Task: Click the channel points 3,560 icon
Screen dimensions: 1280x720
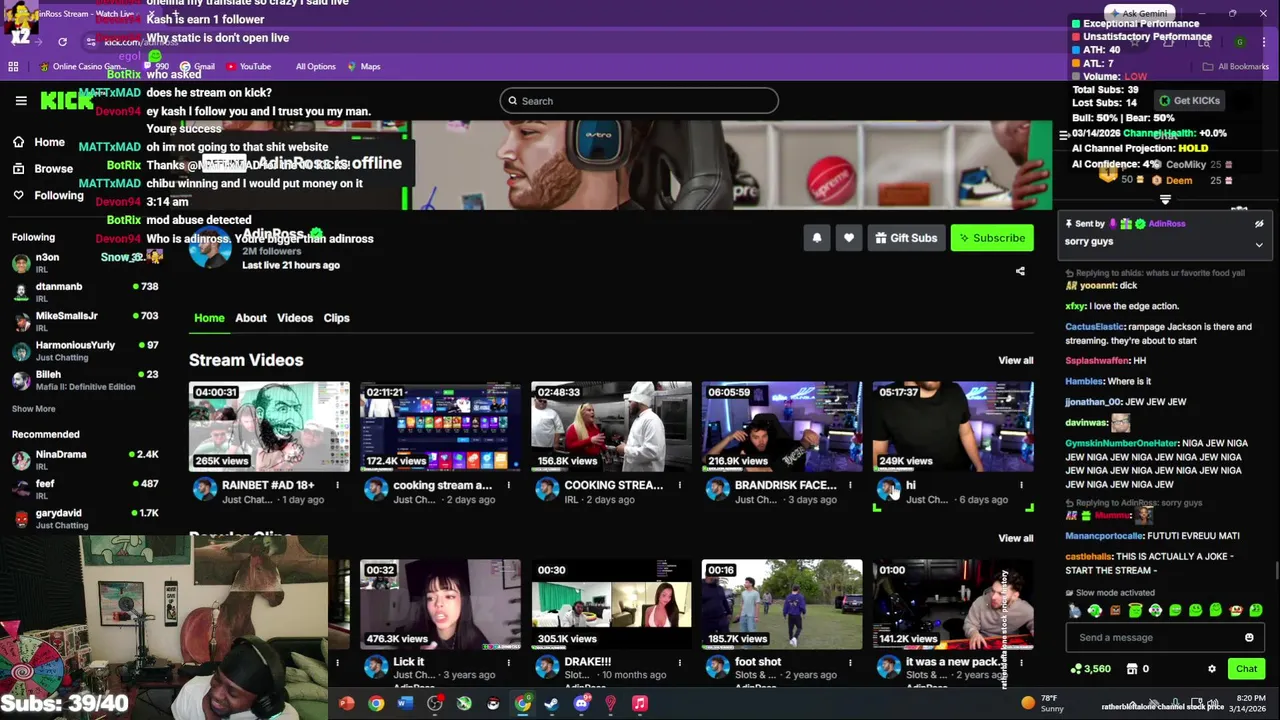Action: click(x=1076, y=669)
